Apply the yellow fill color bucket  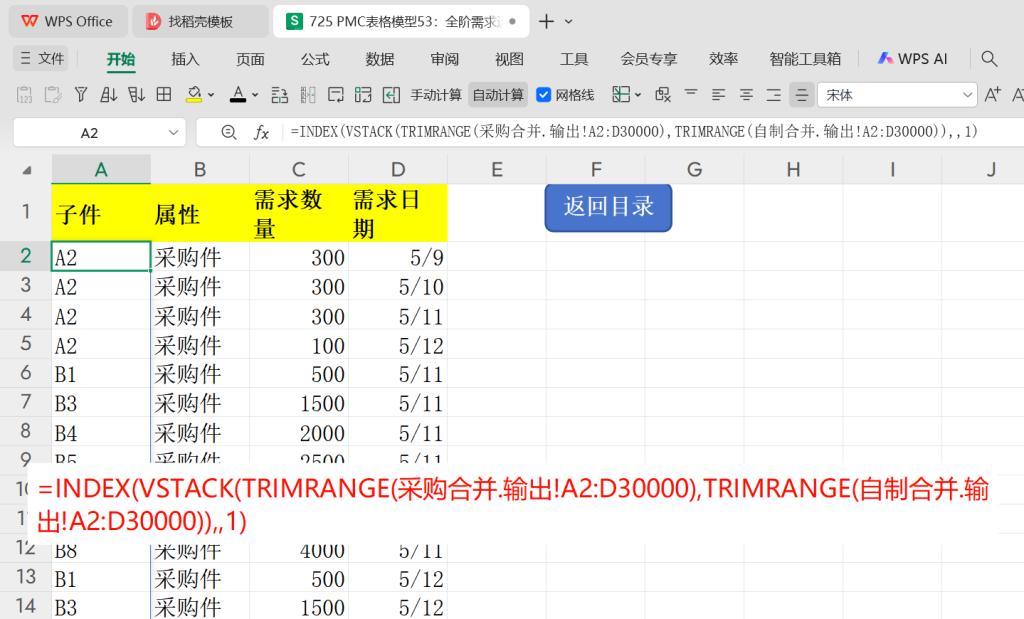pos(194,95)
